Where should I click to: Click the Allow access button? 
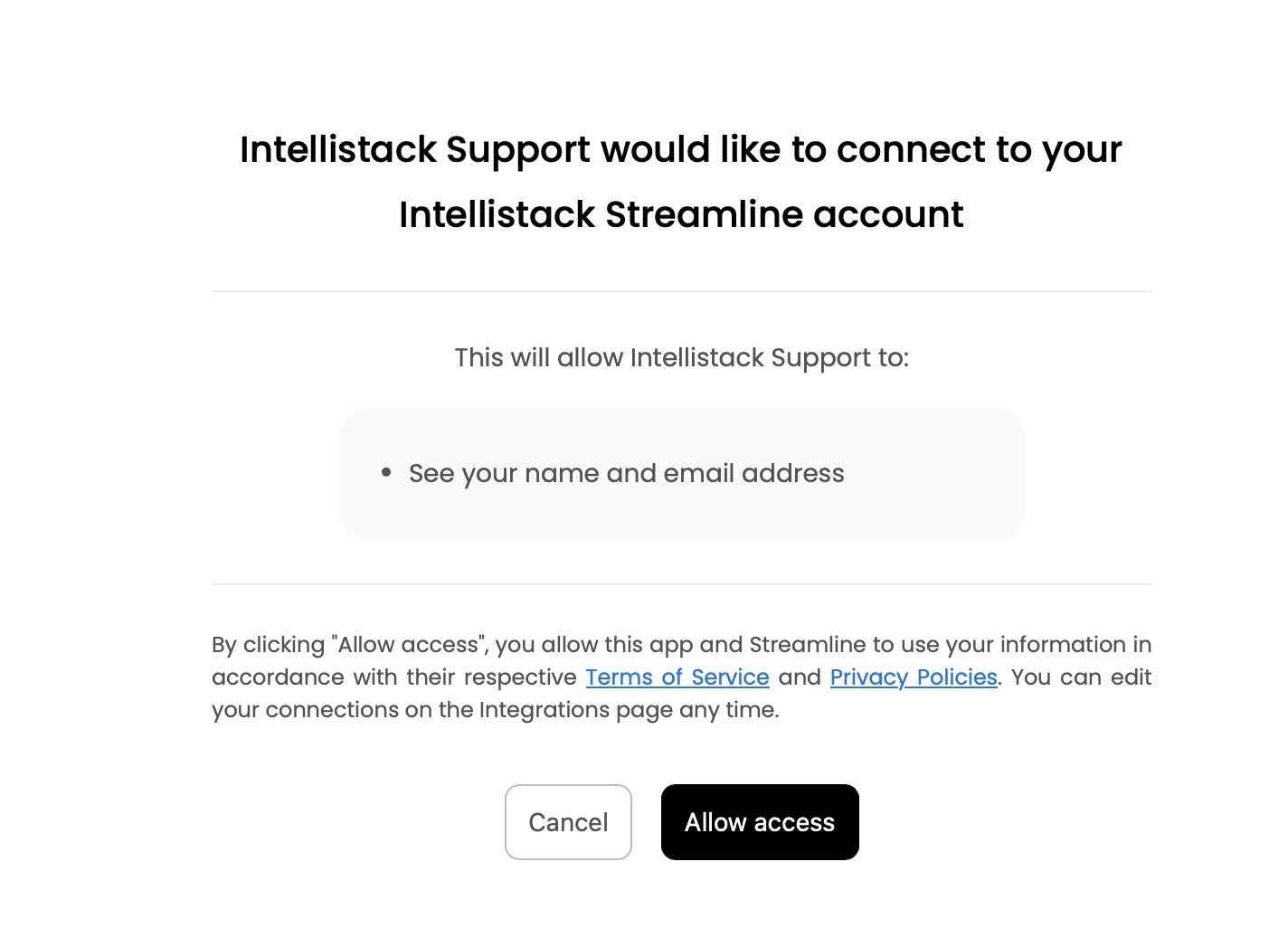pyautogui.click(x=760, y=822)
